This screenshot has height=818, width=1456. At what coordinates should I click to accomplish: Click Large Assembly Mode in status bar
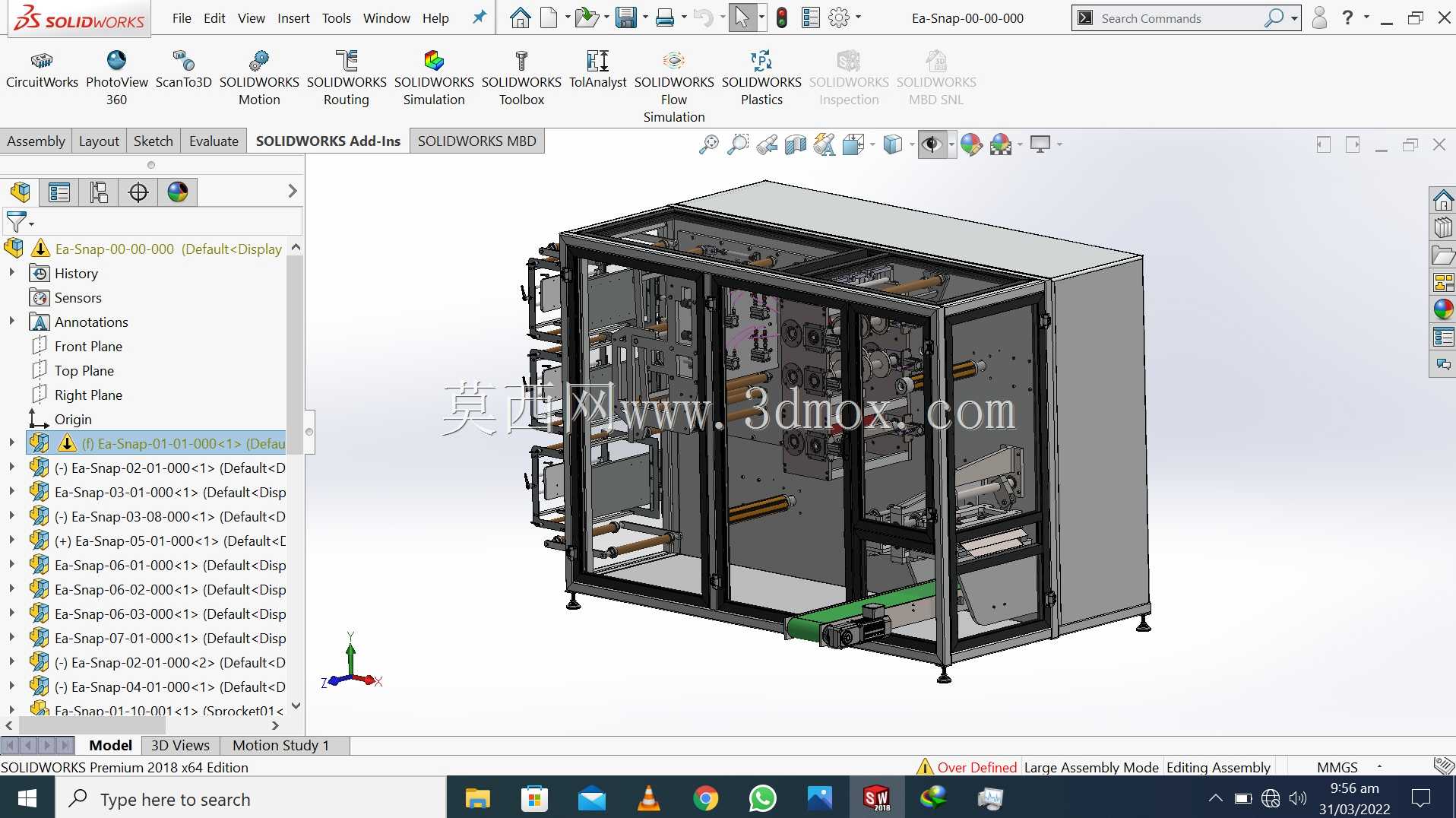click(x=1091, y=767)
